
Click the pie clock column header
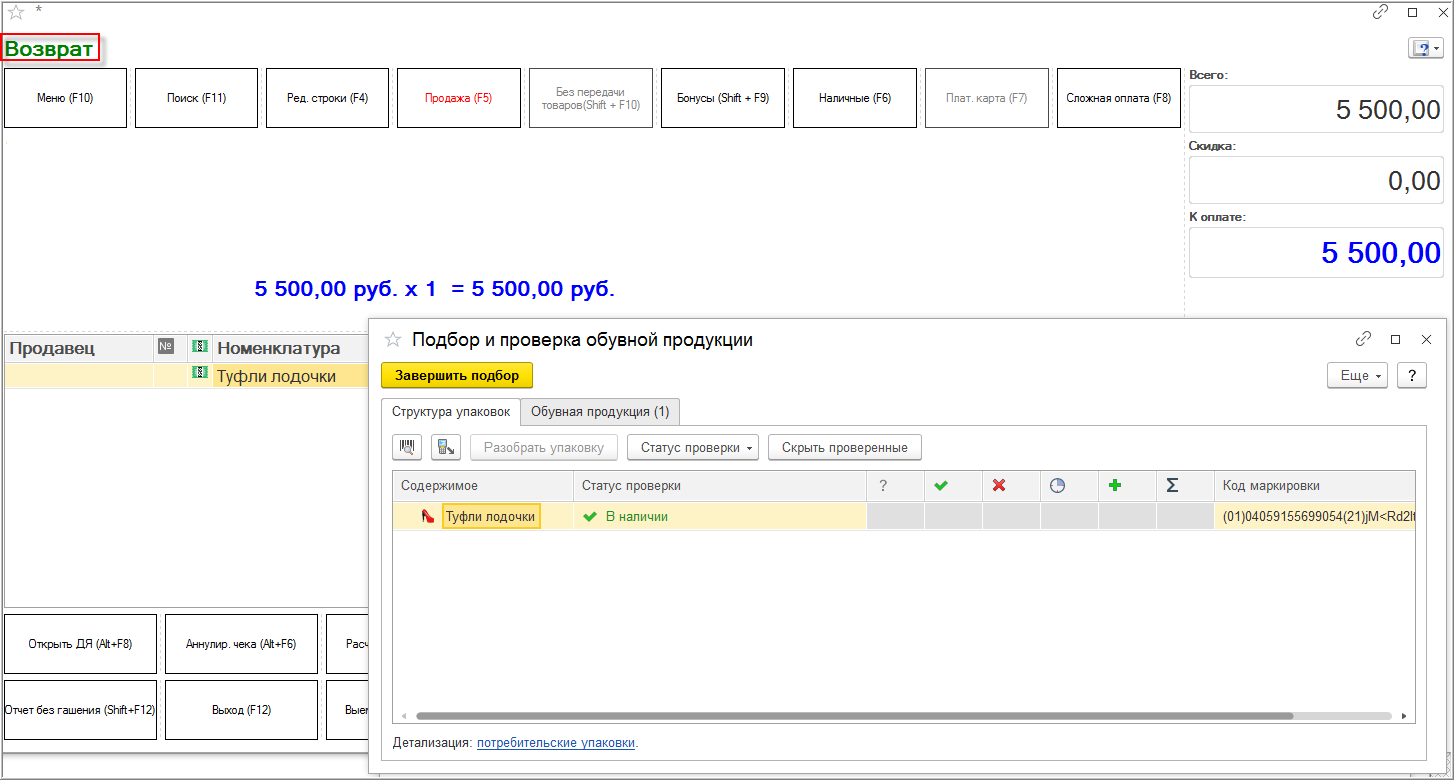tap(1057, 486)
